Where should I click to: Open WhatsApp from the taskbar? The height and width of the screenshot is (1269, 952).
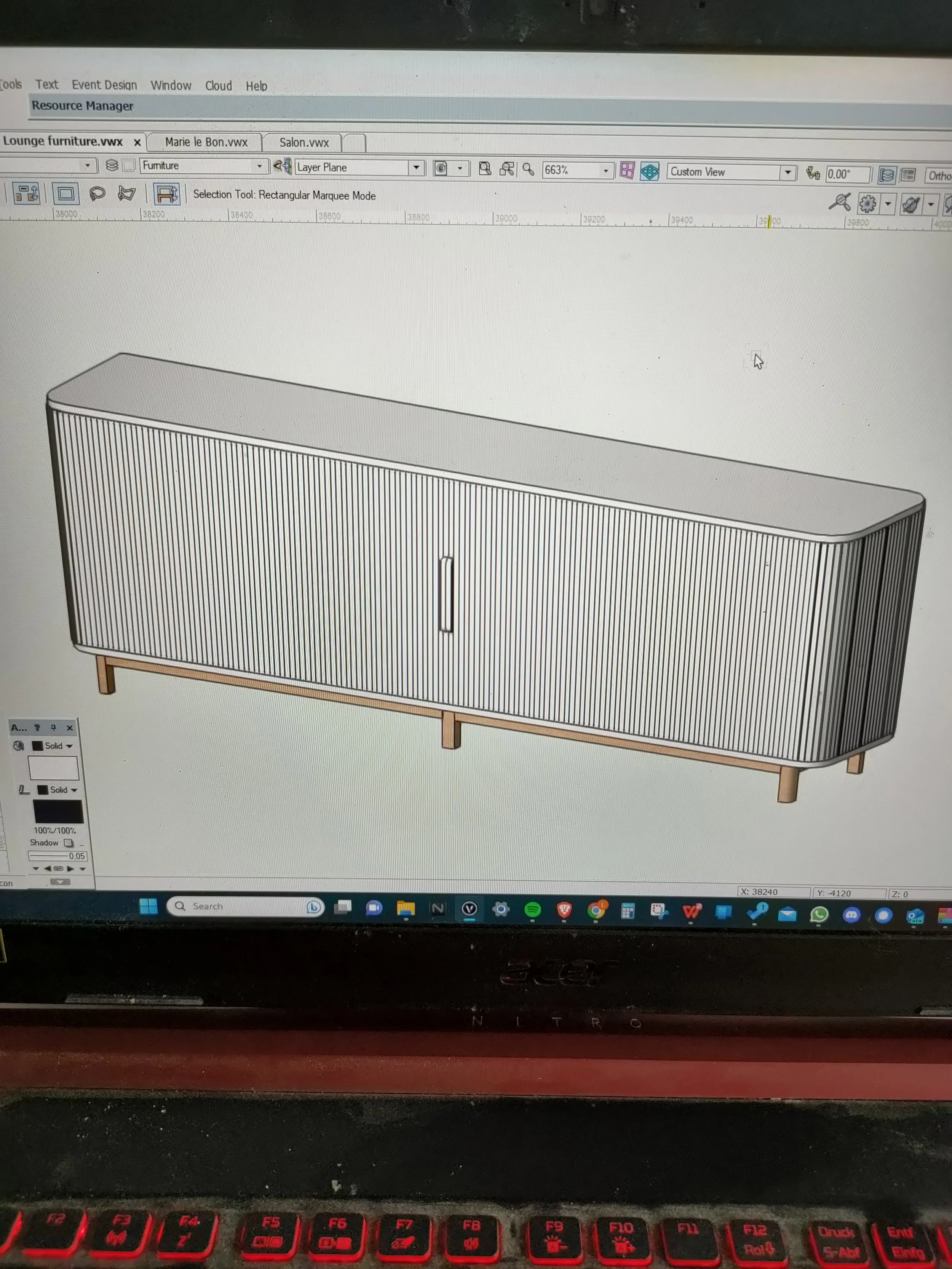coord(819,914)
